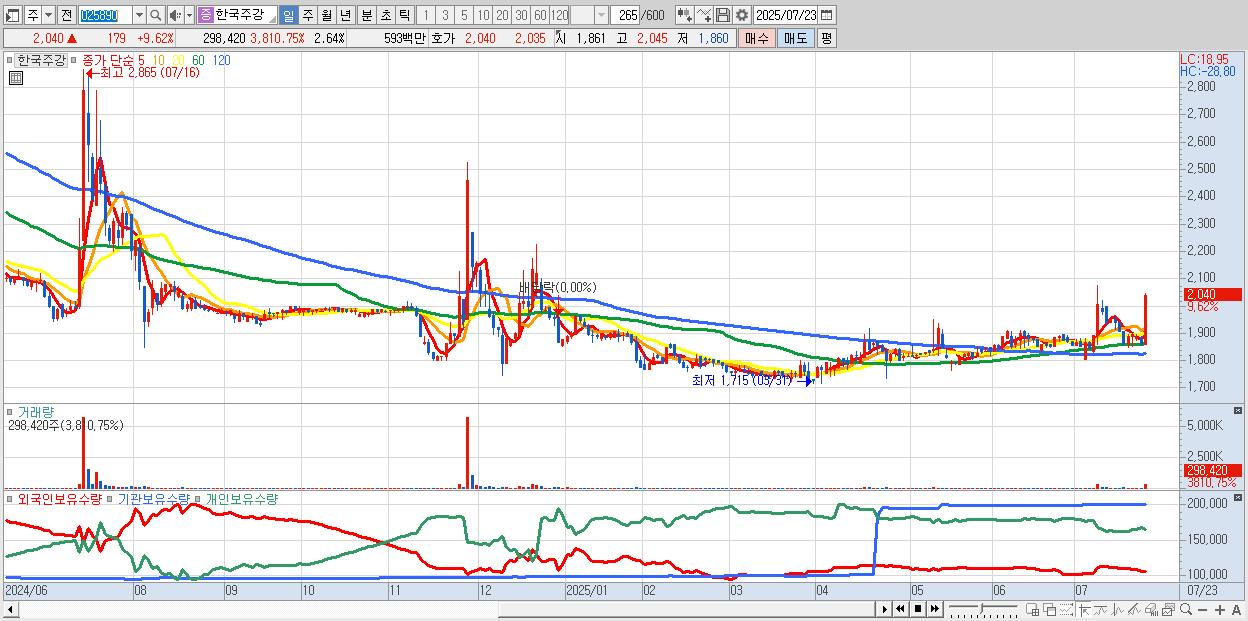
Task: Click the 매도 sell button
Action: click(x=796, y=38)
